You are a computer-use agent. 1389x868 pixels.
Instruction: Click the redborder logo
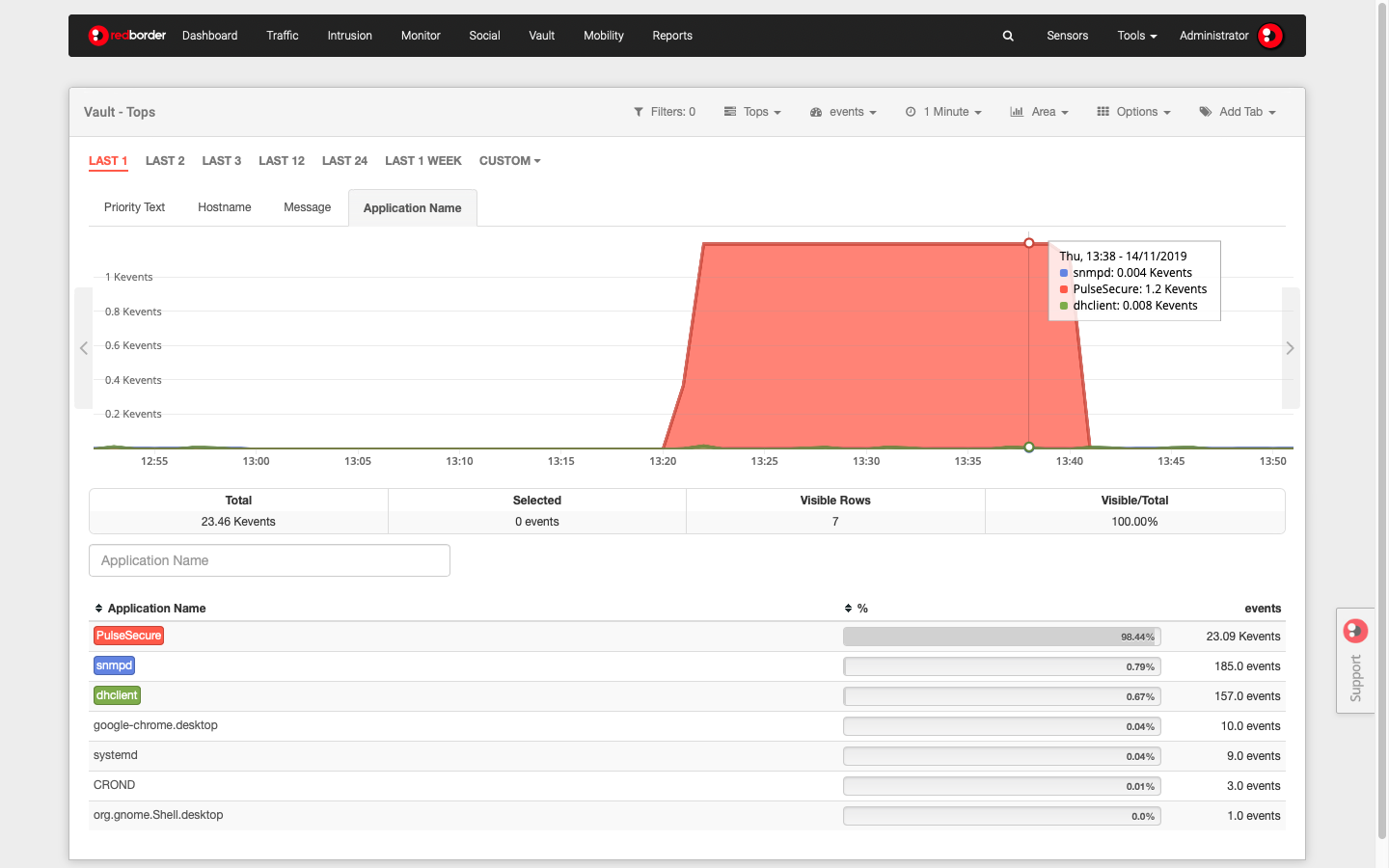127,36
